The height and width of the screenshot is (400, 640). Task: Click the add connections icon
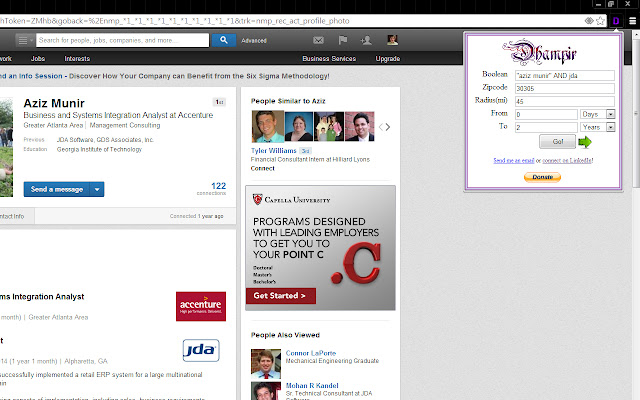click(x=367, y=40)
